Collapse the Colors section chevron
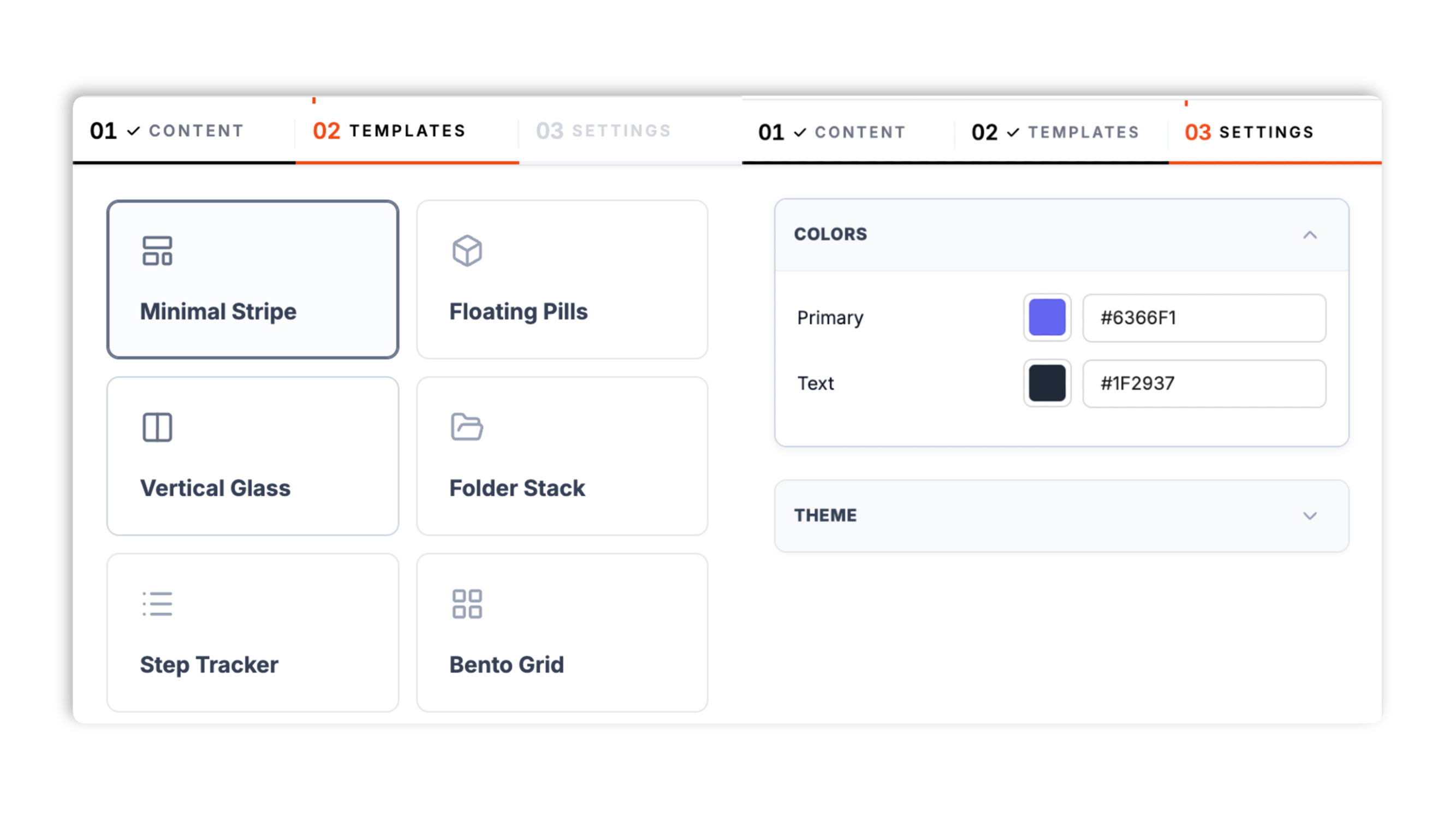Screen dimensions: 1456x819 (1310, 235)
